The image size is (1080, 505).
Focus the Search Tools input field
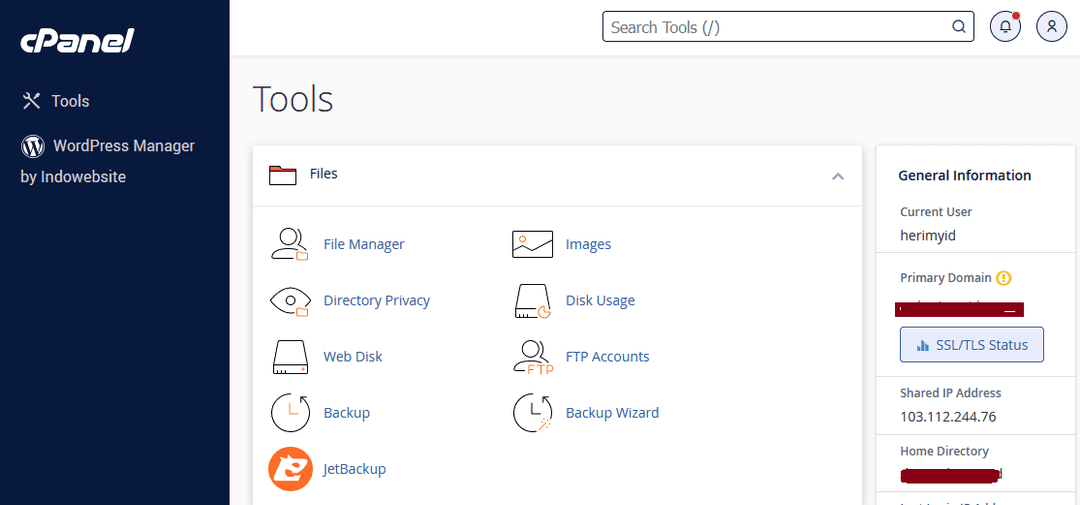788,27
